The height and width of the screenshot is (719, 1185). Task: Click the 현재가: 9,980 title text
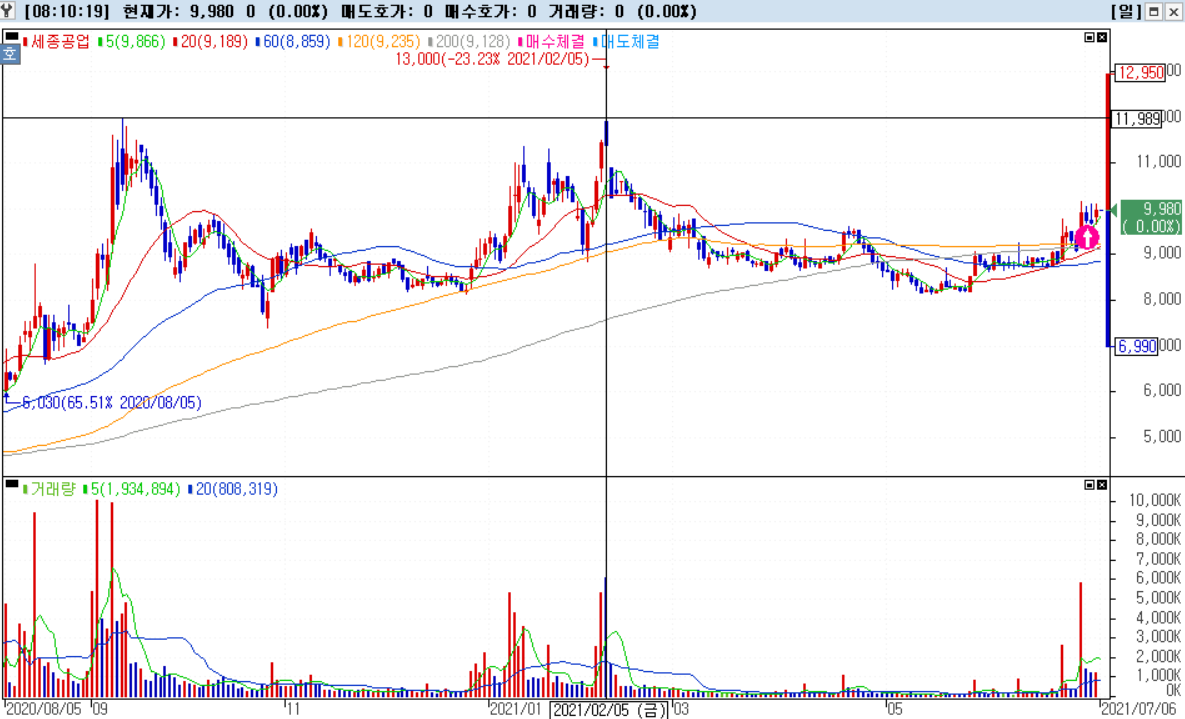[x=178, y=11]
